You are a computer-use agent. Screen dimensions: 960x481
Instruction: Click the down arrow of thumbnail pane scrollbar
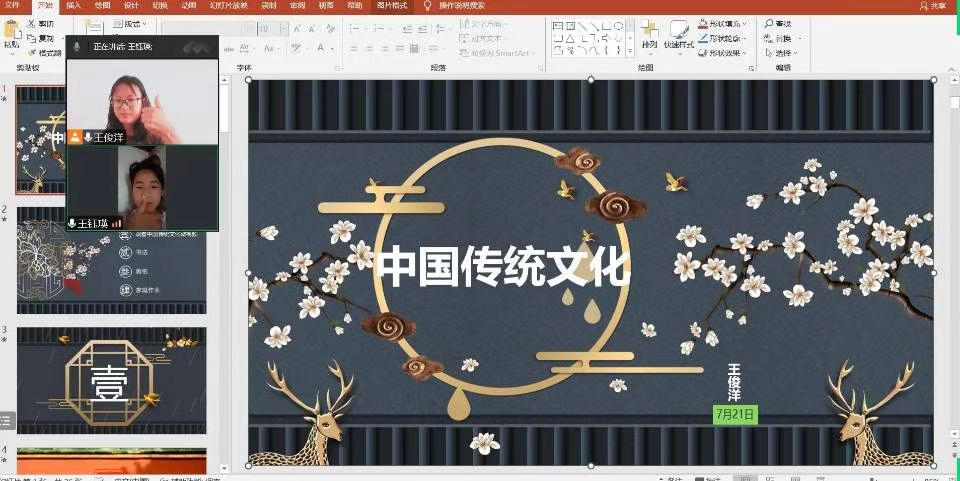[x=224, y=469]
